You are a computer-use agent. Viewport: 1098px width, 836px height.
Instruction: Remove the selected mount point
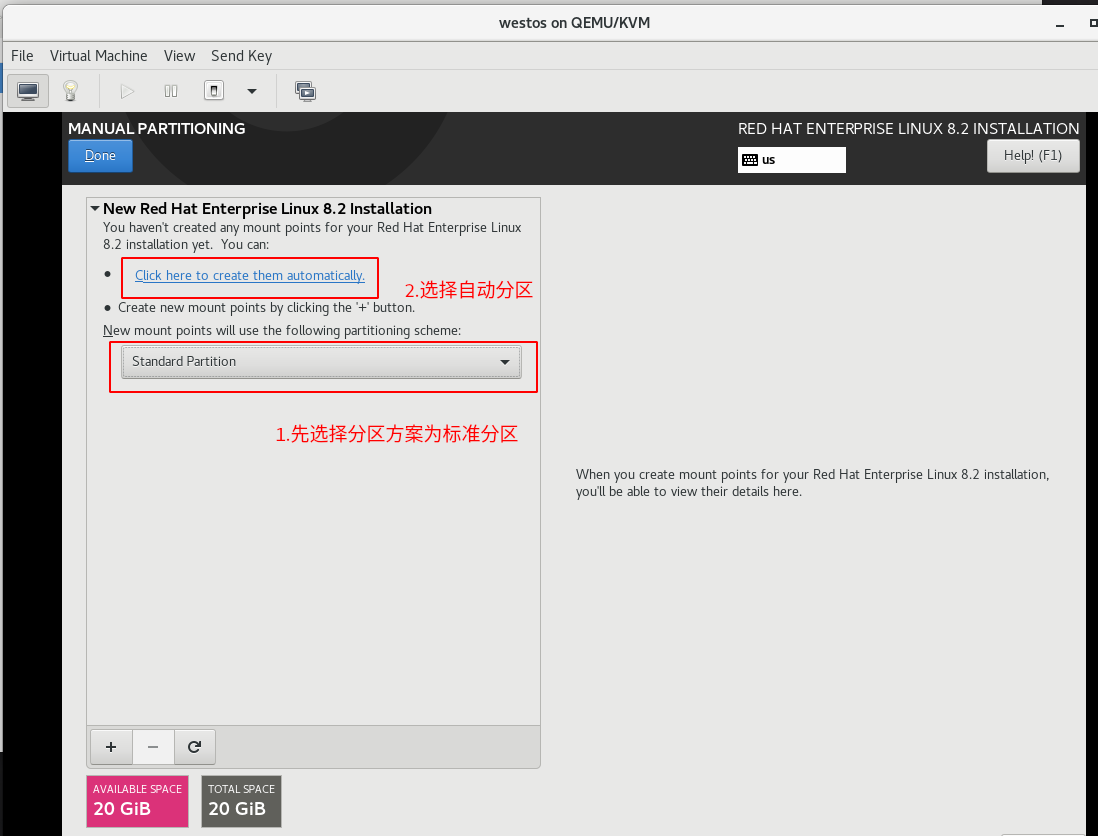pyautogui.click(x=153, y=747)
